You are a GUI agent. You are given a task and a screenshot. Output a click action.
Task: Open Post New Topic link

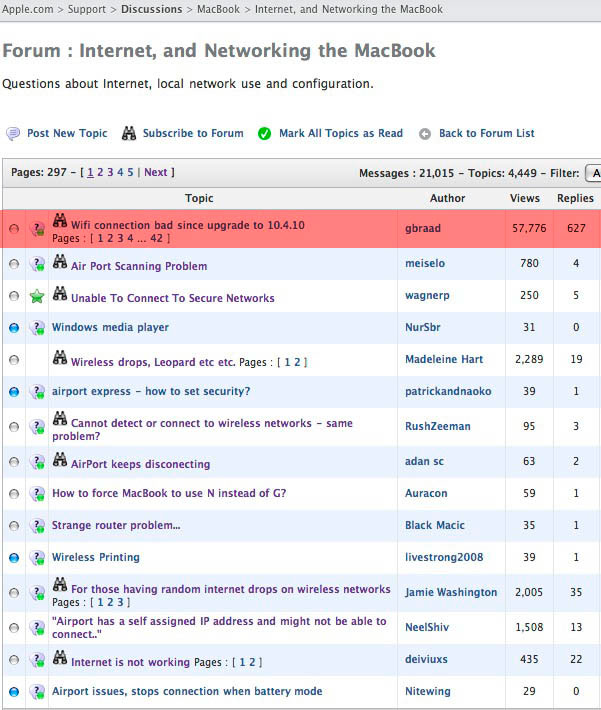(67, 133)
